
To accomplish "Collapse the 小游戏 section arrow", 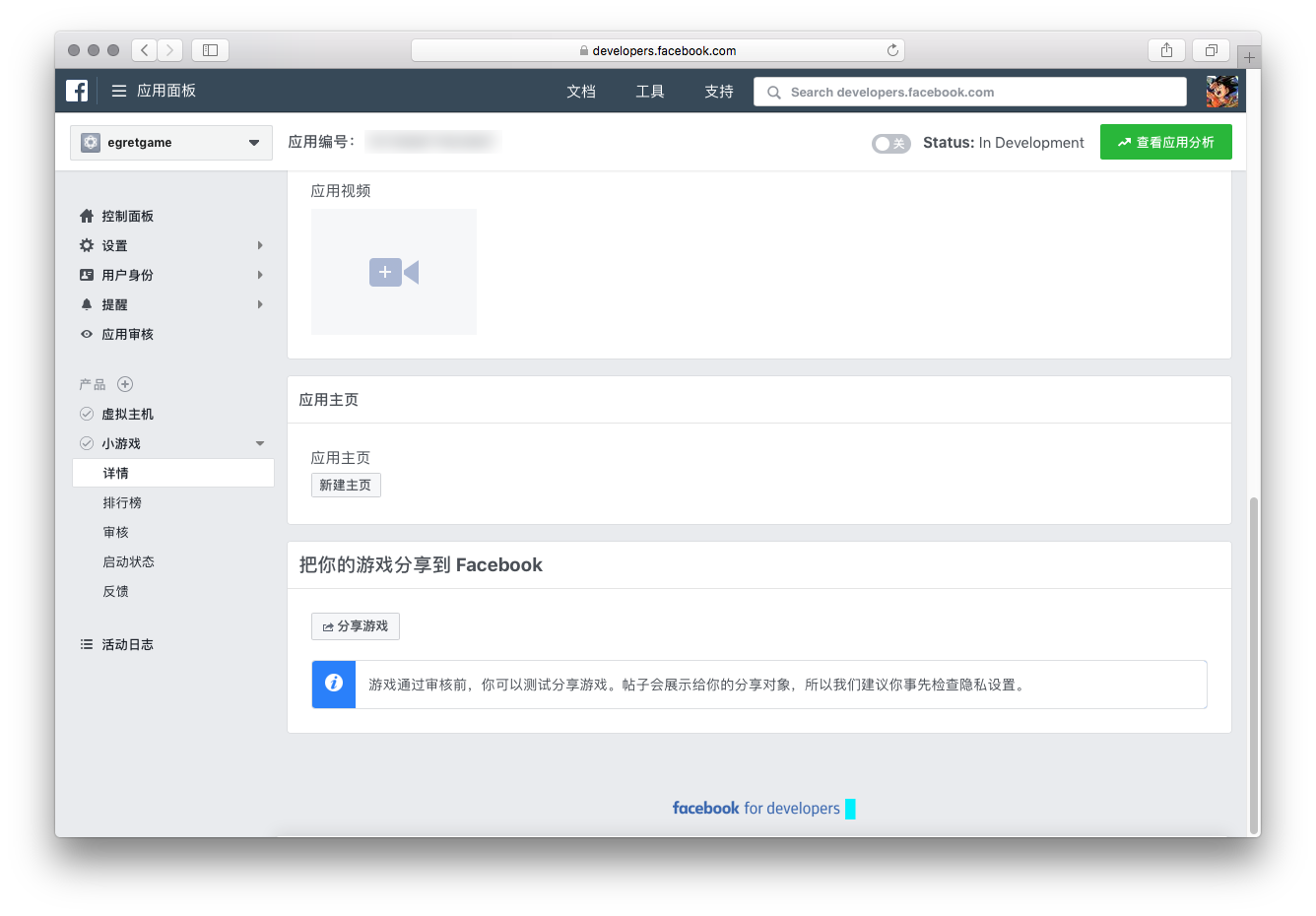I will [260, 443].
